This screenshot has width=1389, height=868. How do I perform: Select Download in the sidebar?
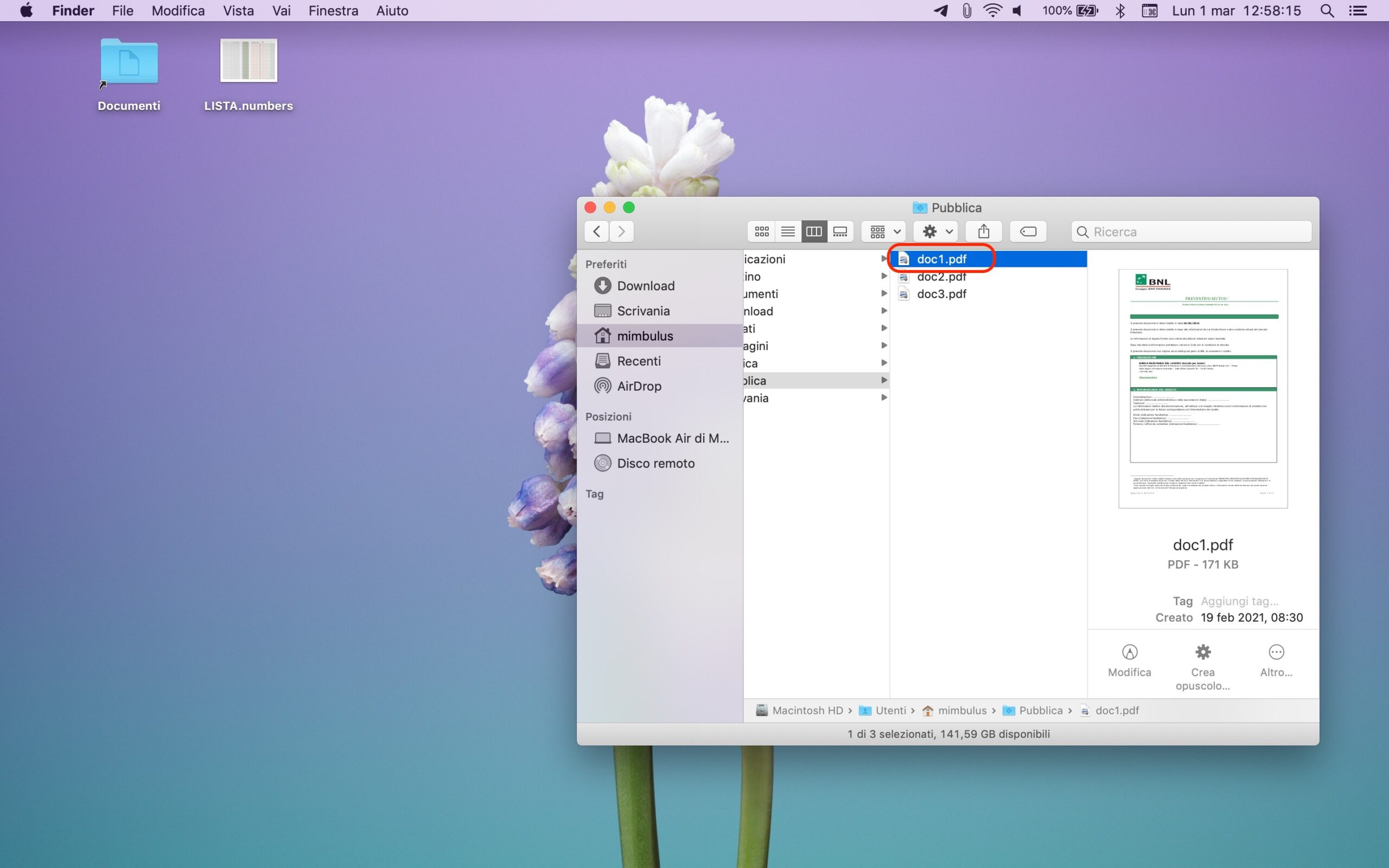point(645,286)
